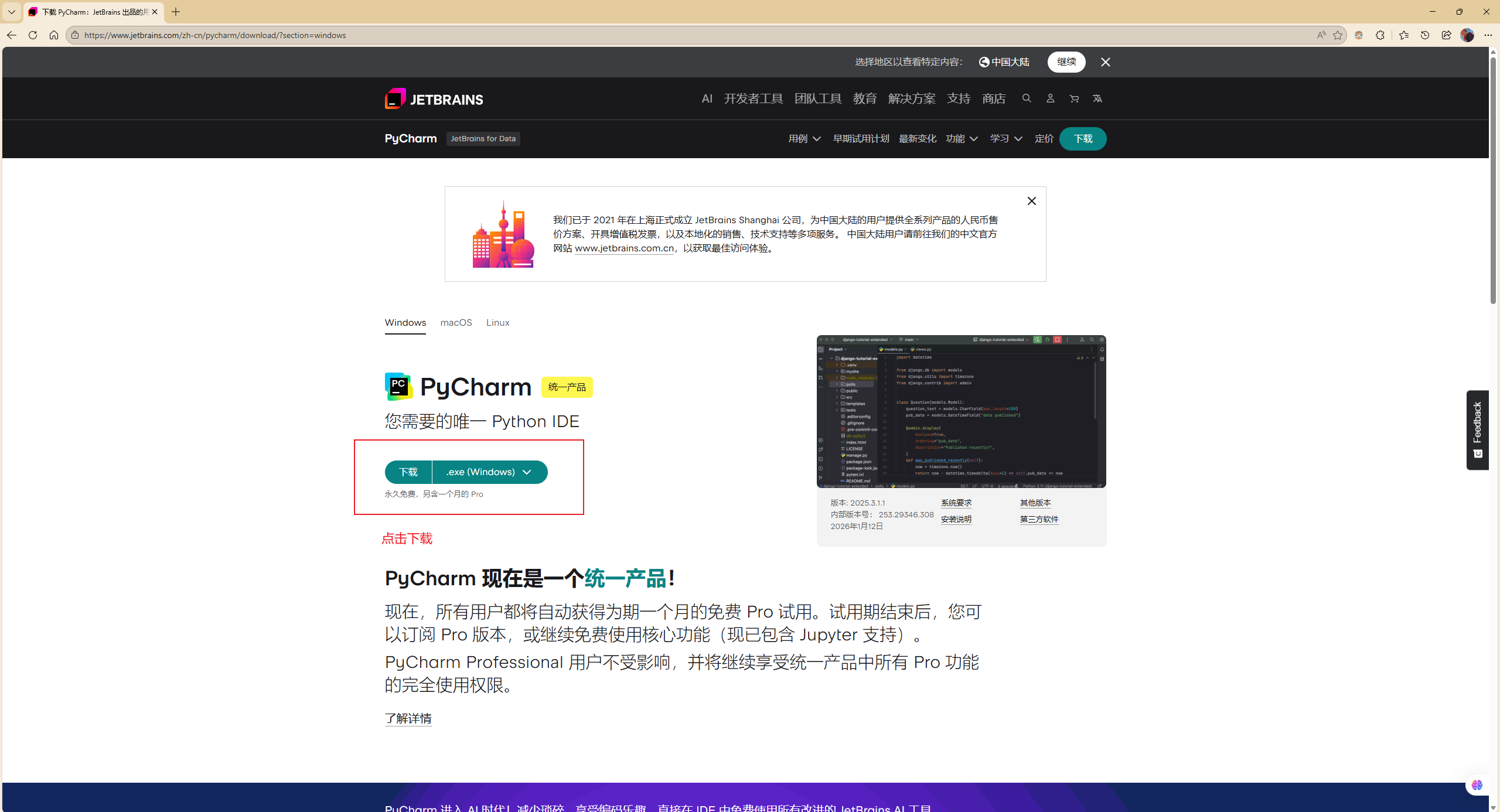Open the .exe (Windows) installer dropdown
The width and height of the screenshot is (1500, 812).
tap(489, 472)
